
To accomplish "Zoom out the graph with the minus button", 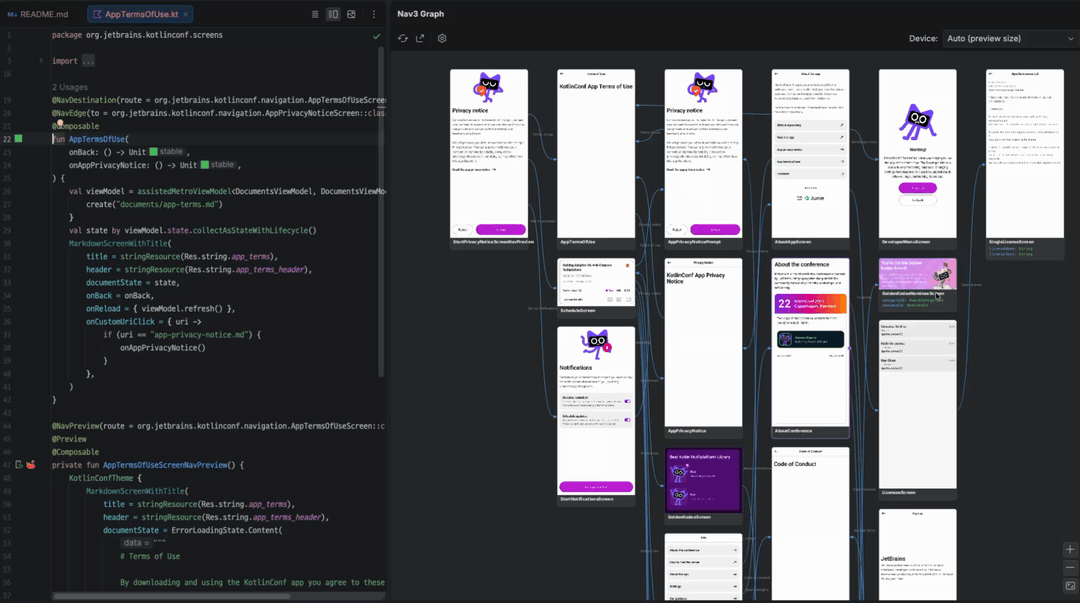I will (x=1070, y=567).
